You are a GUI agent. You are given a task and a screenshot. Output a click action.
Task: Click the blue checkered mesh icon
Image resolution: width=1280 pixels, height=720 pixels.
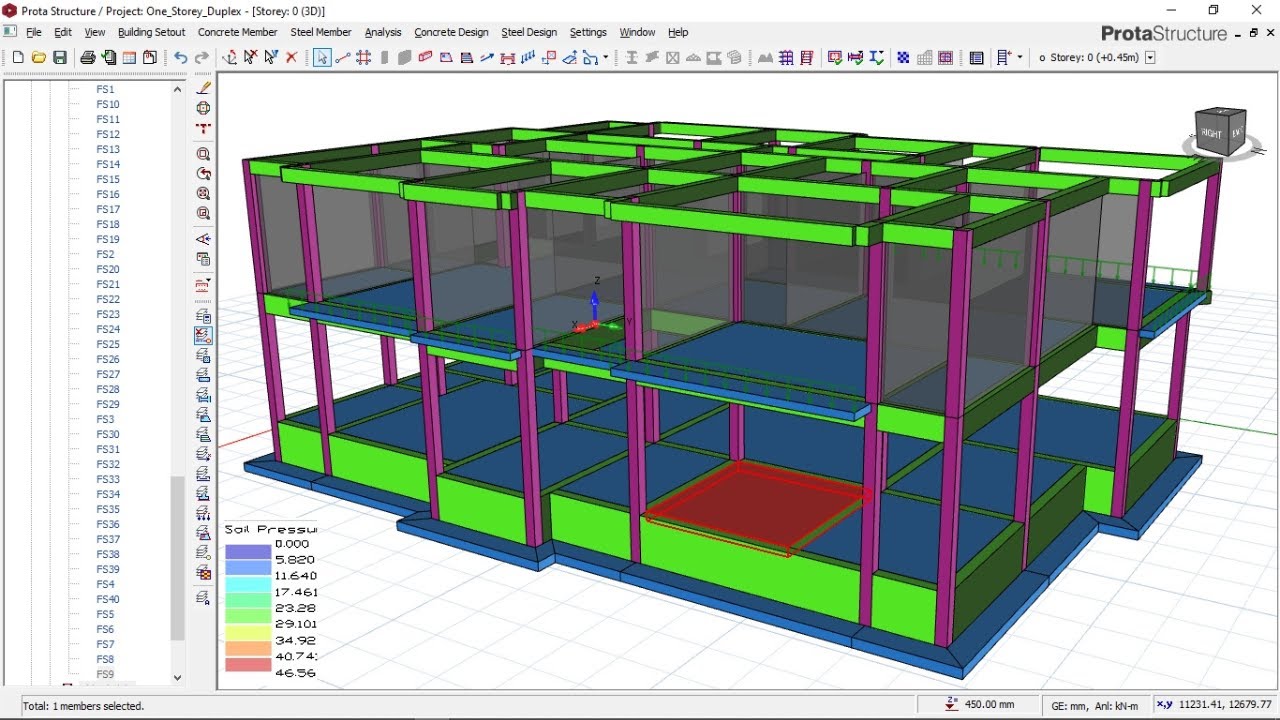point(903,58)
